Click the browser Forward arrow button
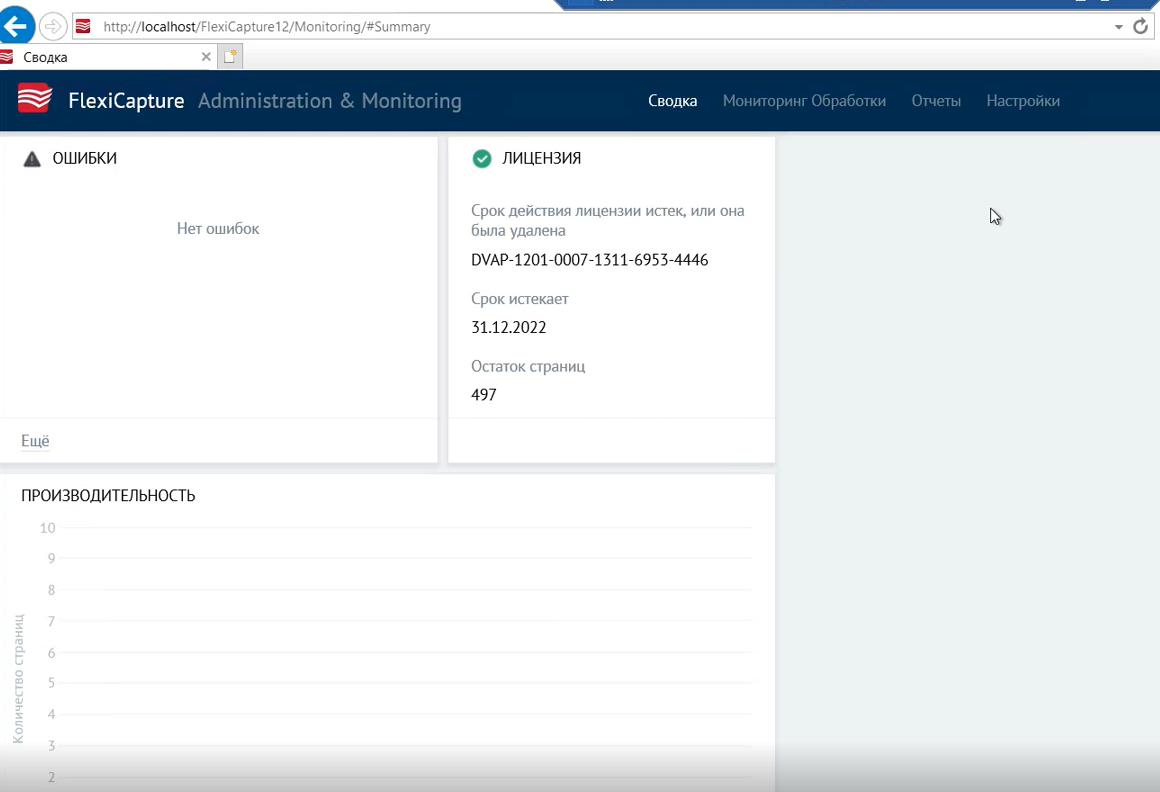The height and width of the screenshot is (792, 1160). pyautogui.click(x=53, y=27)
